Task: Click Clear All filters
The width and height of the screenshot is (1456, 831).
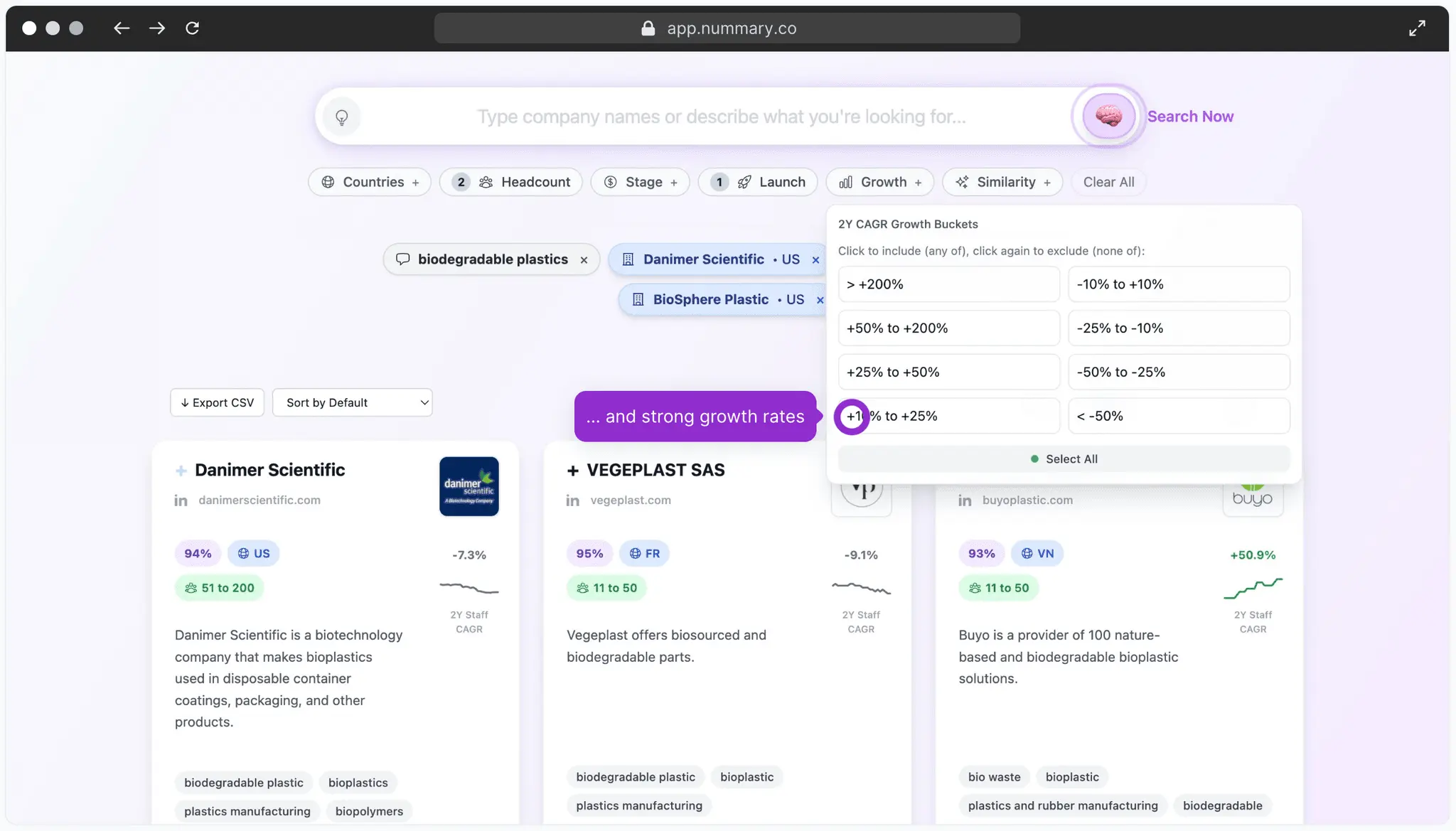Action: click(1108, 182)
